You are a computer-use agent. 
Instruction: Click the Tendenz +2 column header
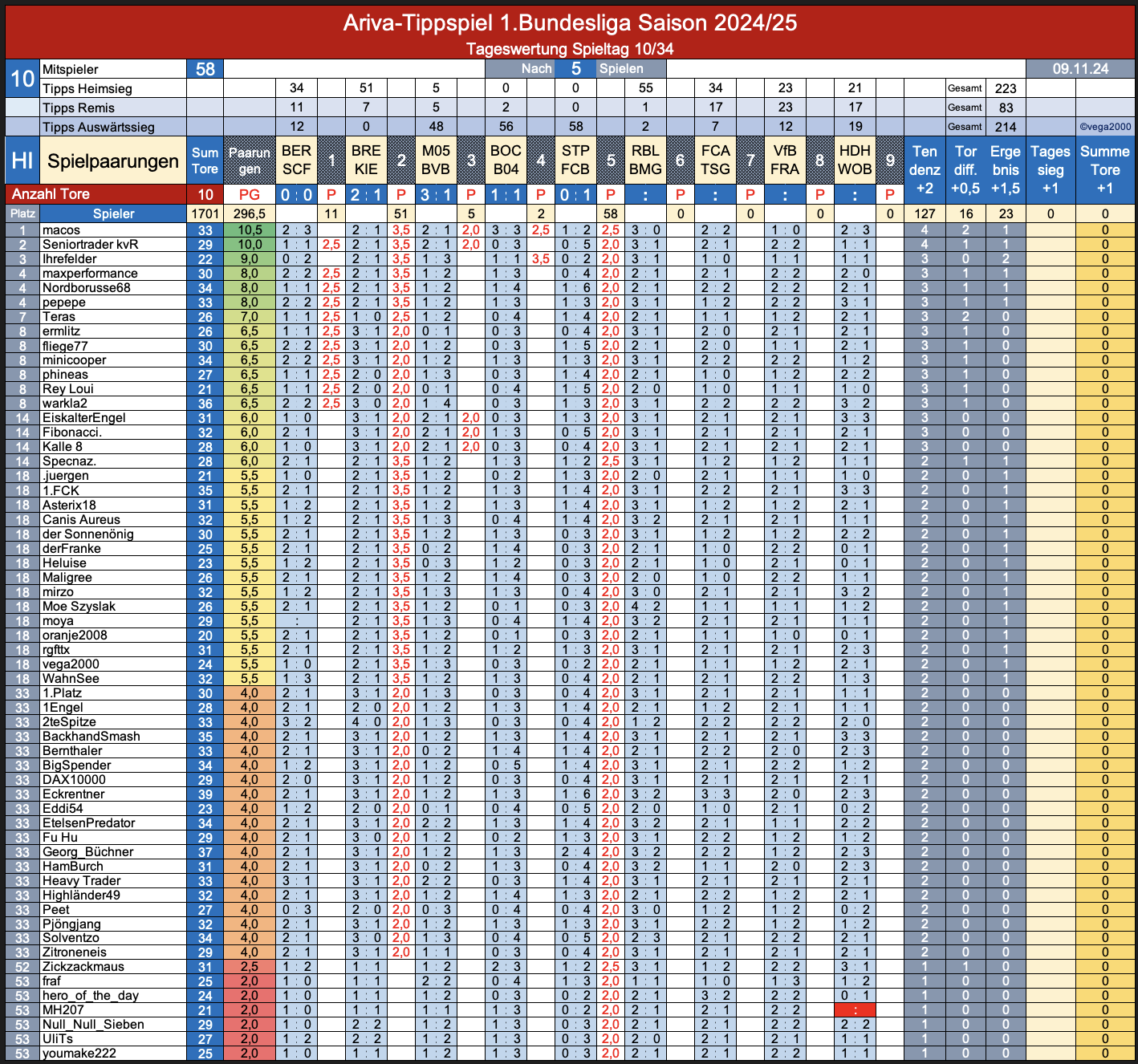coord(925,169)
